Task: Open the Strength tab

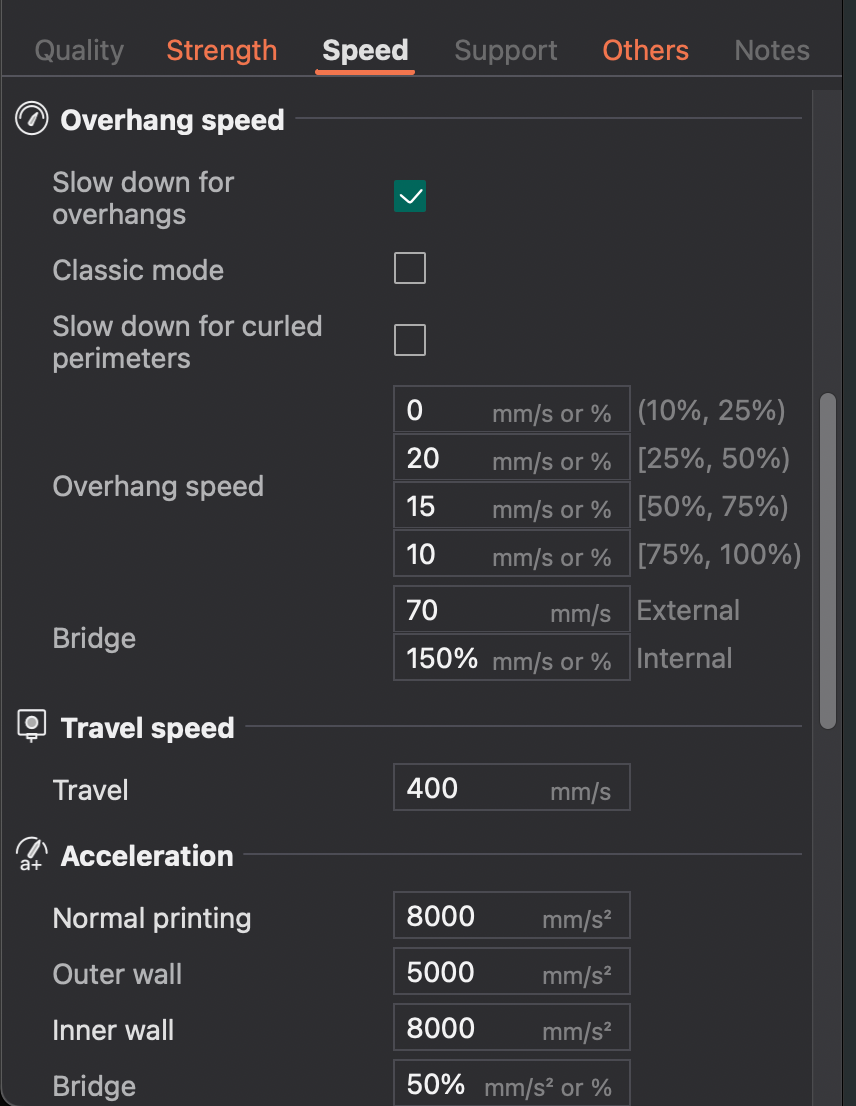Action: [221, 50]
